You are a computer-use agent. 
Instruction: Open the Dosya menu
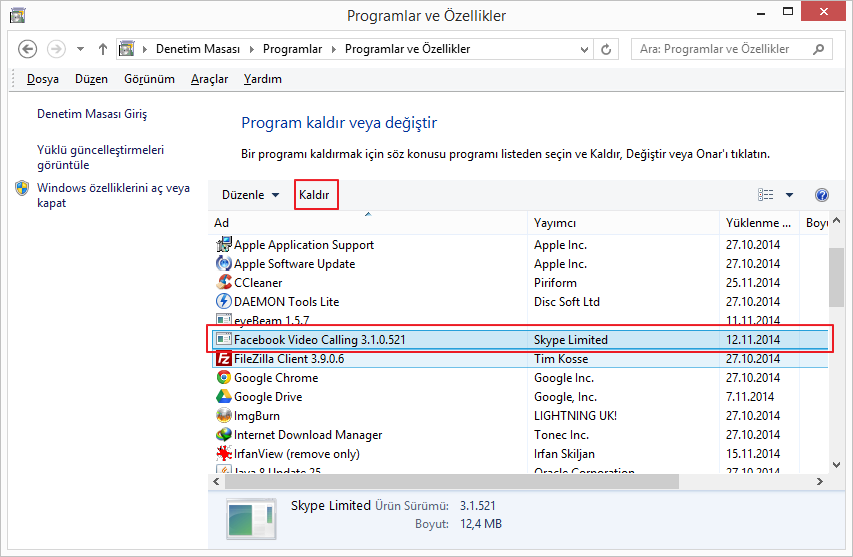(42, 79)
